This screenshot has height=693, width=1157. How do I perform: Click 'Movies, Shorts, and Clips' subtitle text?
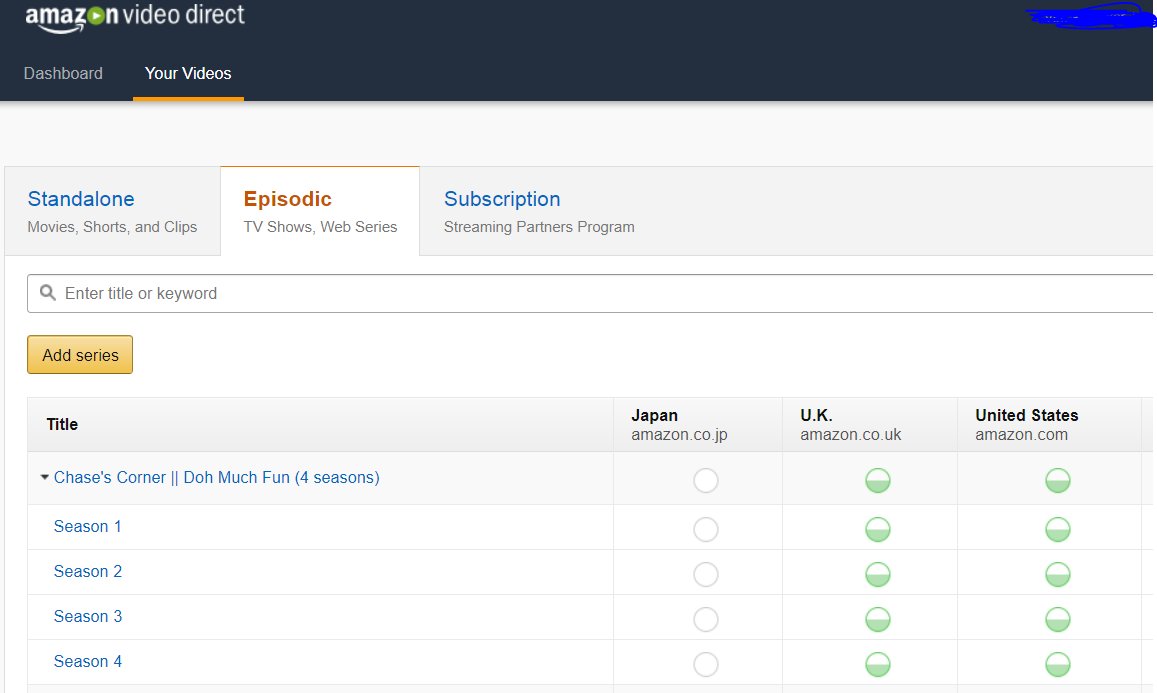pos(112,227)
